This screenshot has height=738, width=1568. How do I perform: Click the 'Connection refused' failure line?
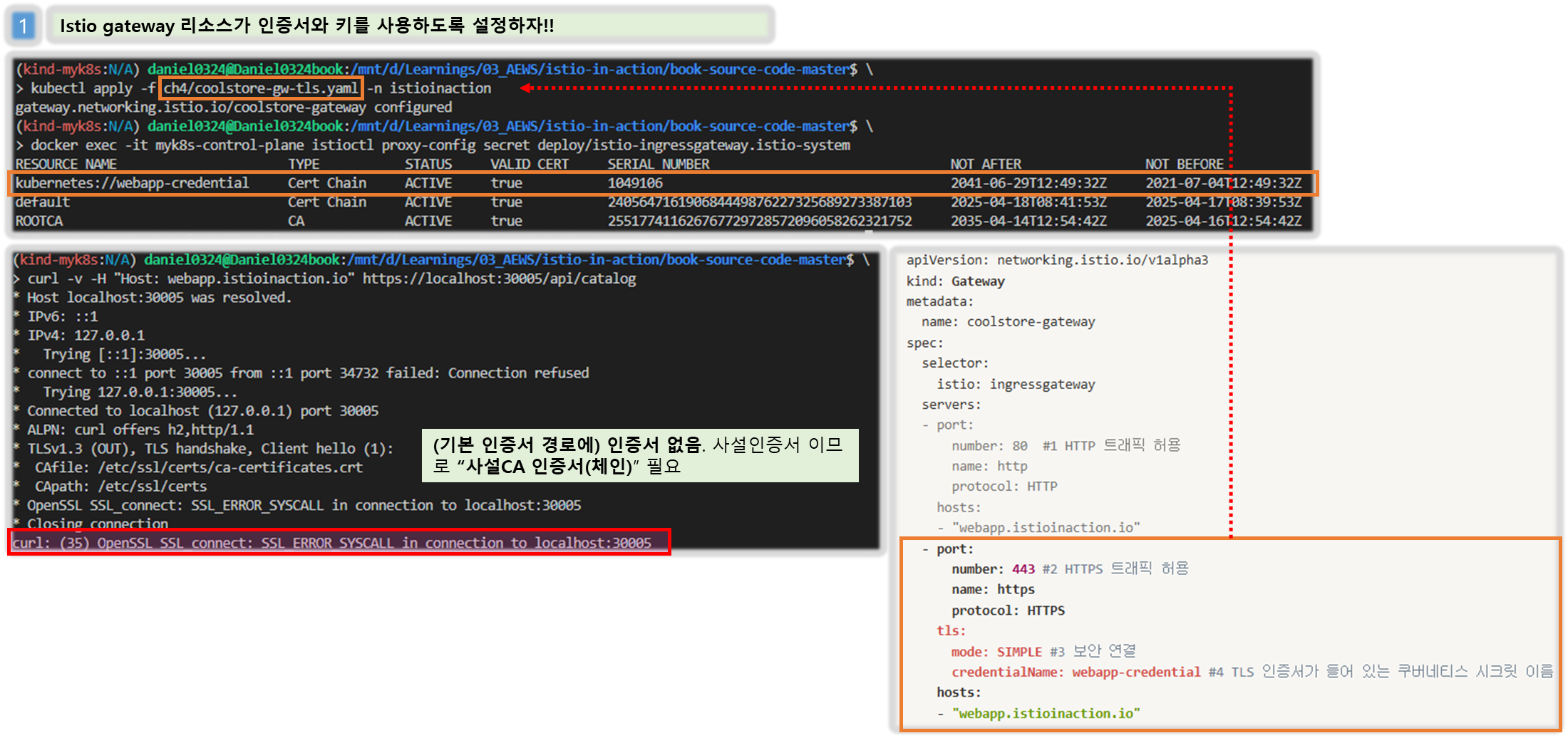coord(301,373)
